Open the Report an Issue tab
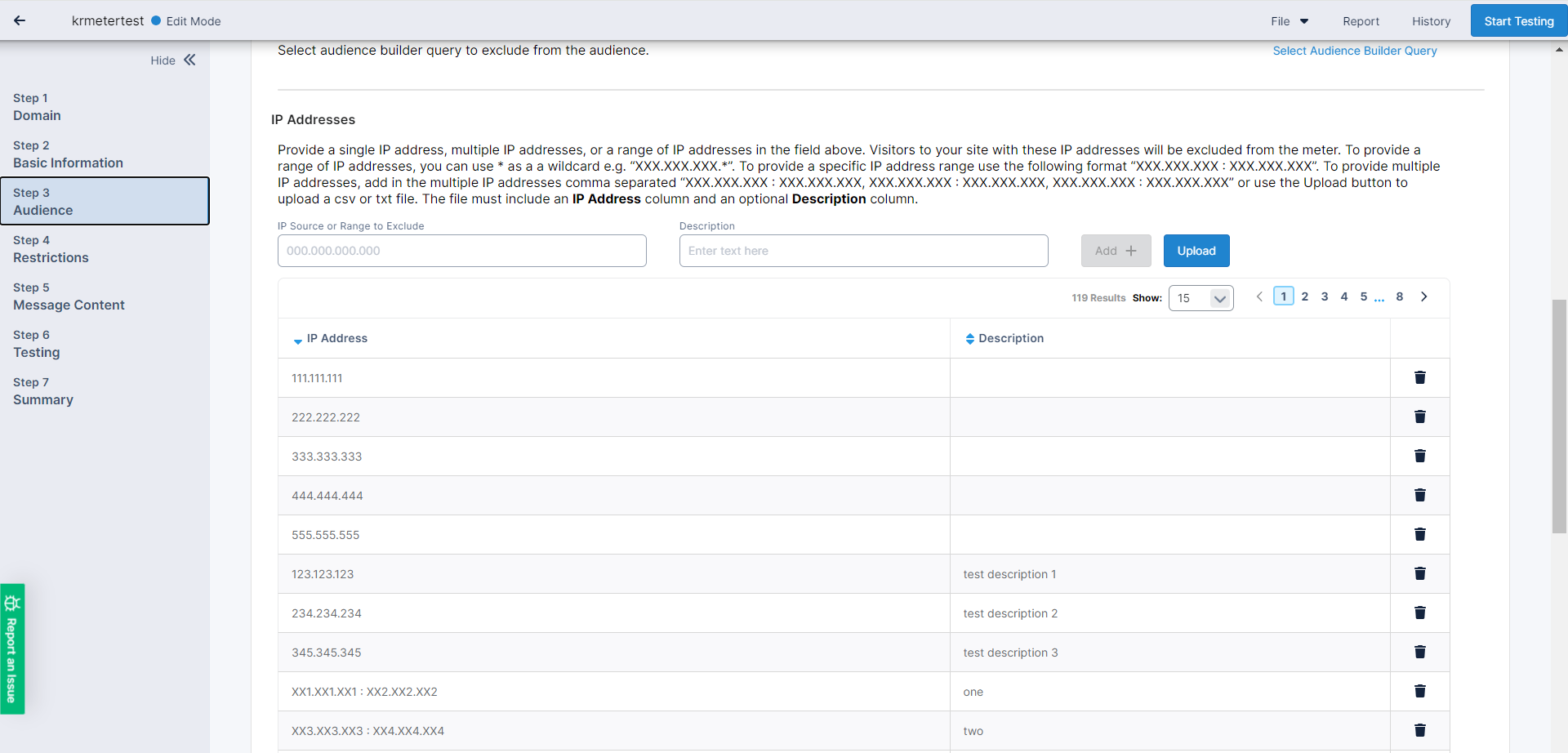This screenshot has width=1568, height=753. click(x=12, y=648)
